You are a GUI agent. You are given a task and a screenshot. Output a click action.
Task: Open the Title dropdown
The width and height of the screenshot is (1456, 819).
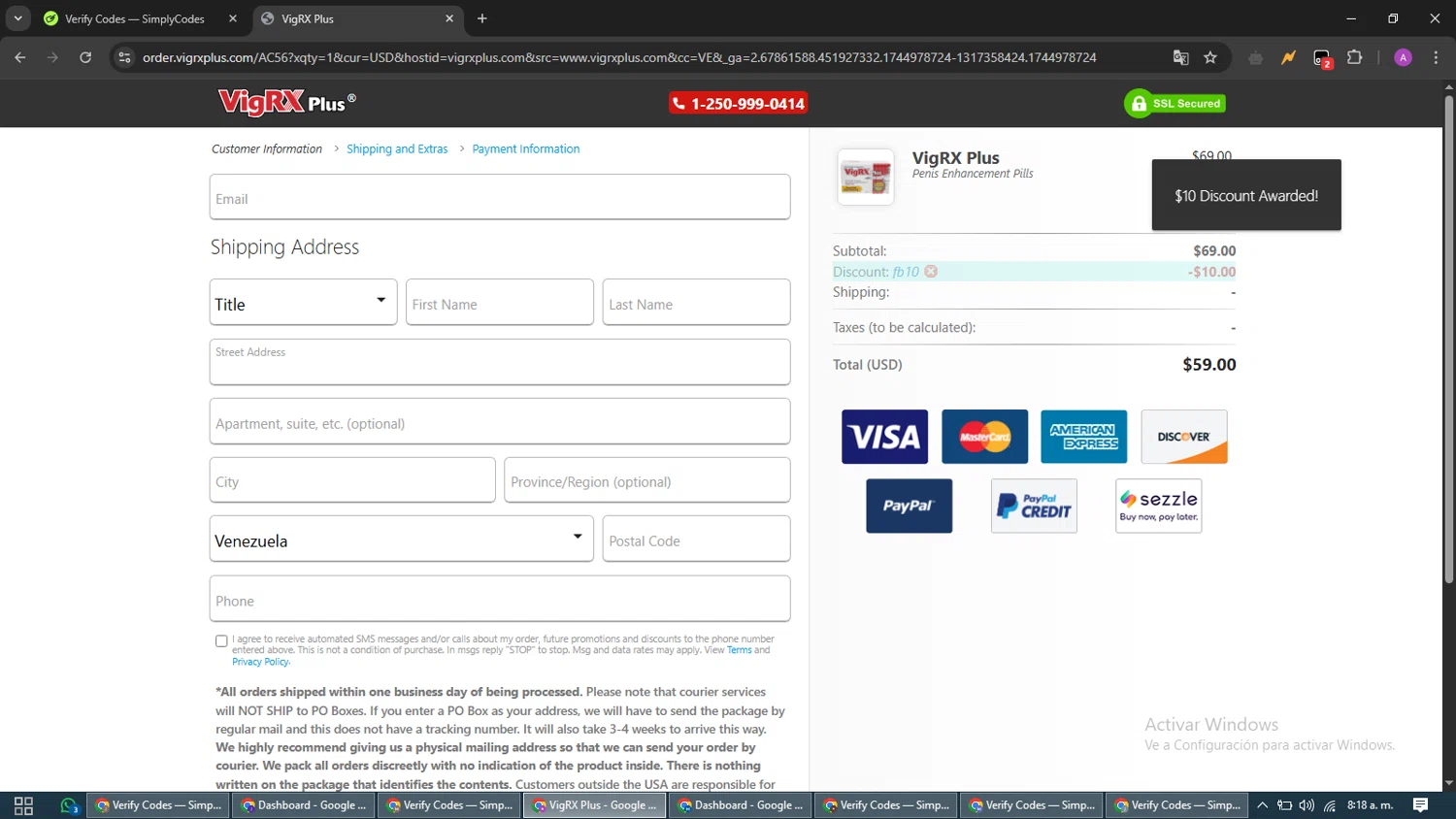pyautogui.click(x=303, y=302)
